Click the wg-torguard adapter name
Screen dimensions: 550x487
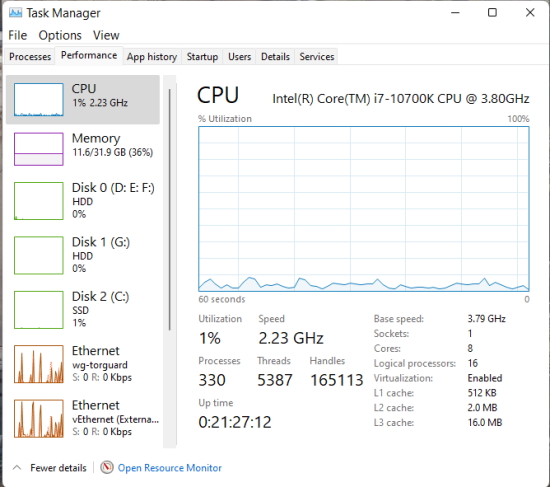(100, 365)
